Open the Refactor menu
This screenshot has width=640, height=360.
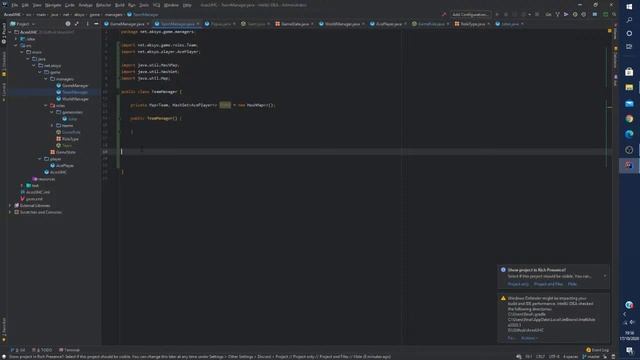[x=103, y=5]
